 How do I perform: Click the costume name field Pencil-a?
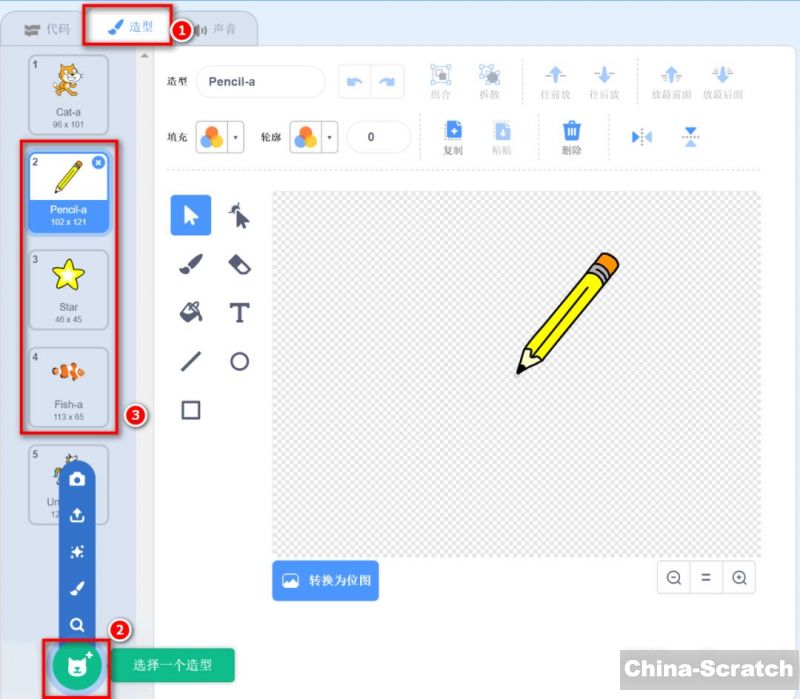260,81
